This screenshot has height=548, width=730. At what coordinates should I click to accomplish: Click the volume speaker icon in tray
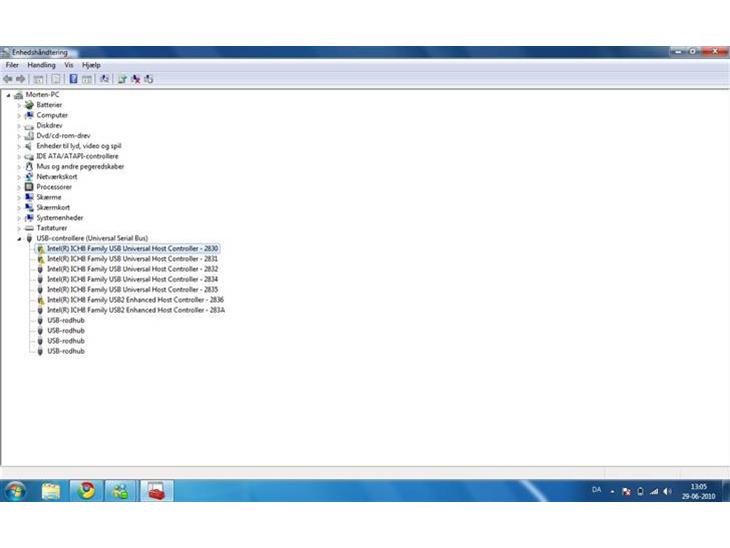(667, 491)
